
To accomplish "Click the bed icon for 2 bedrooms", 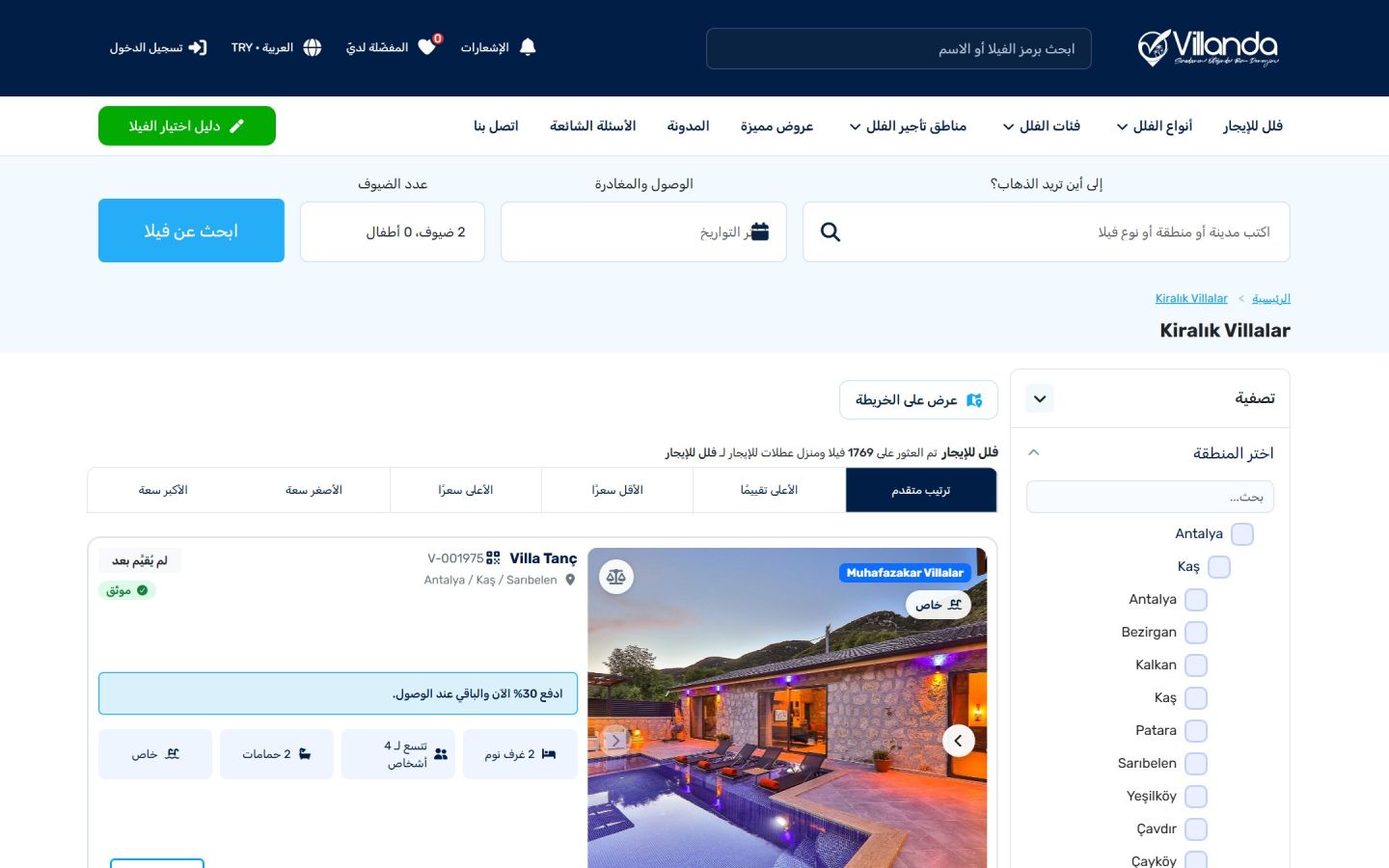I will click(549, 754).
